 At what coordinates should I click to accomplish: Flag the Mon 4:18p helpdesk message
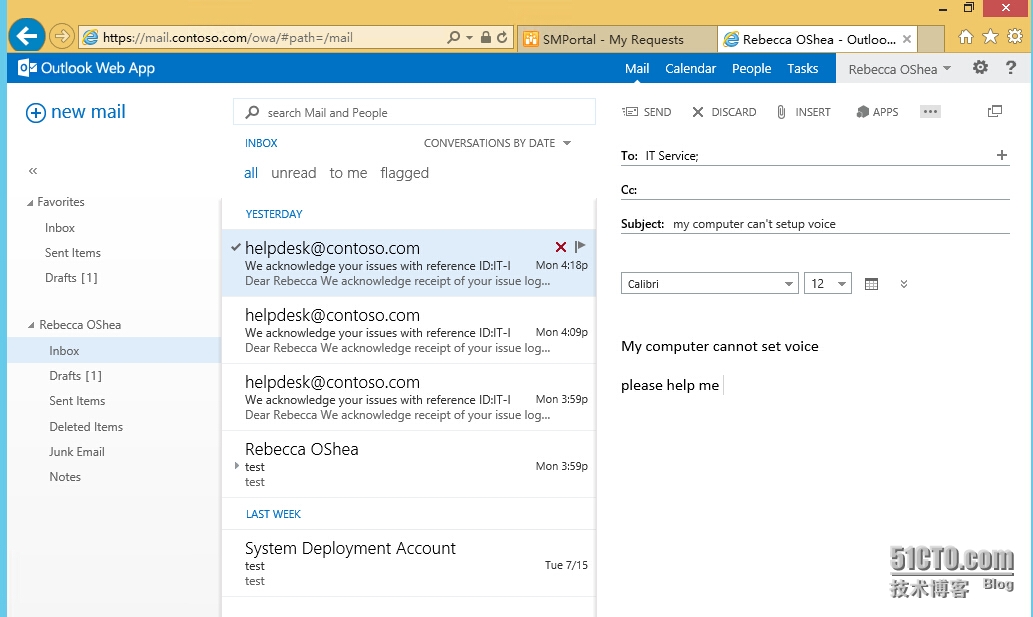(x=580, y=246)
